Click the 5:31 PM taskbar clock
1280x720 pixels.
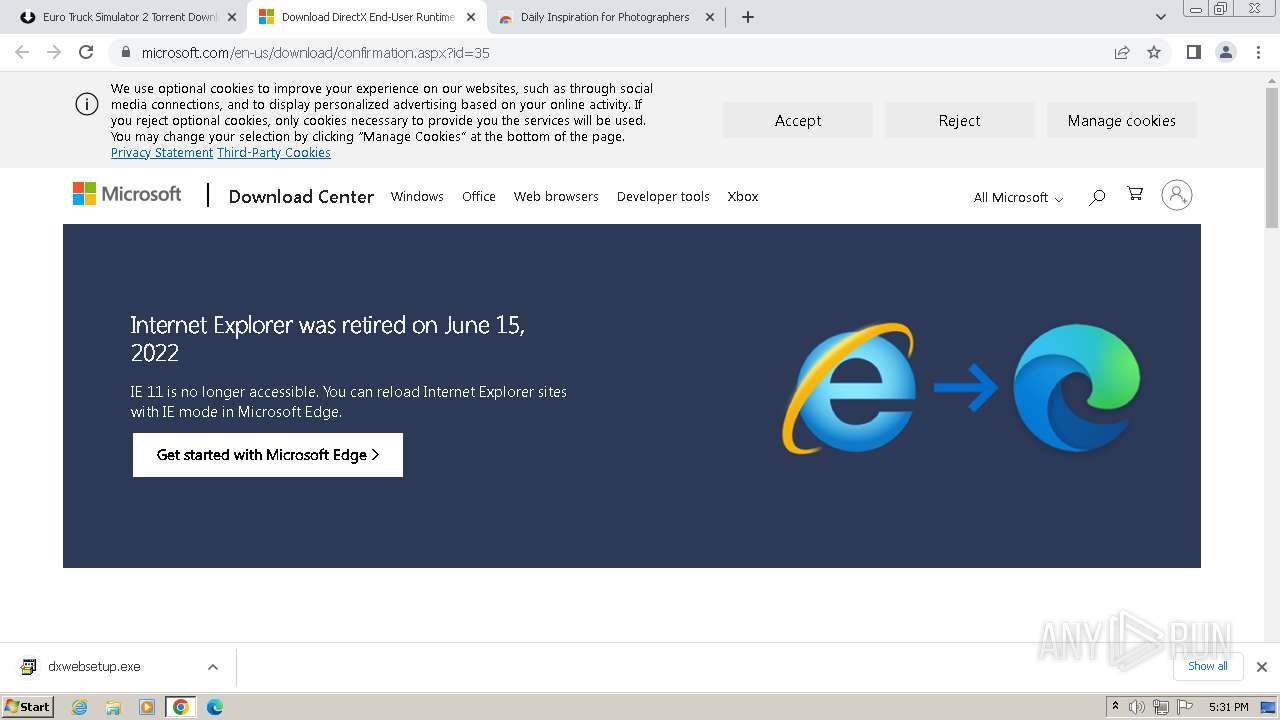(1228, 707)
